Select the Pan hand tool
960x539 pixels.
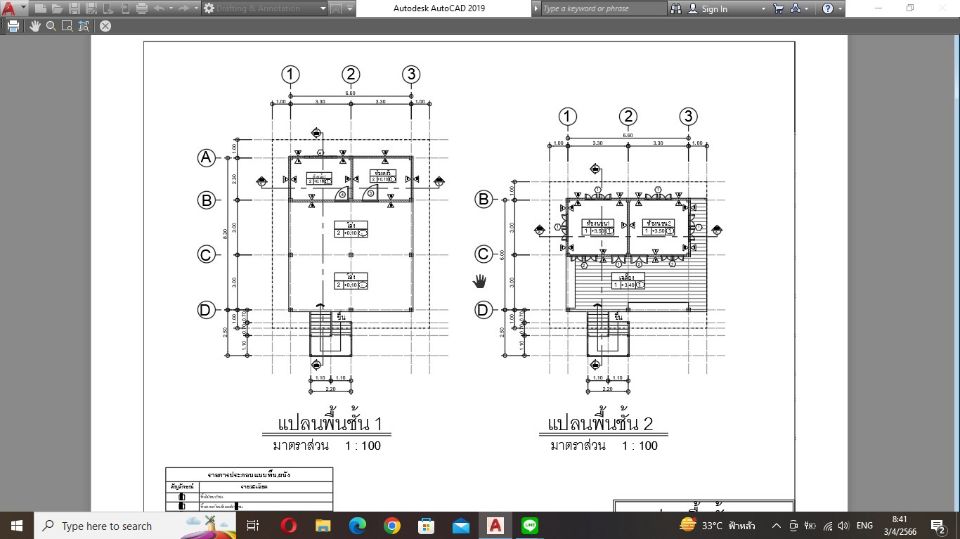35,26
